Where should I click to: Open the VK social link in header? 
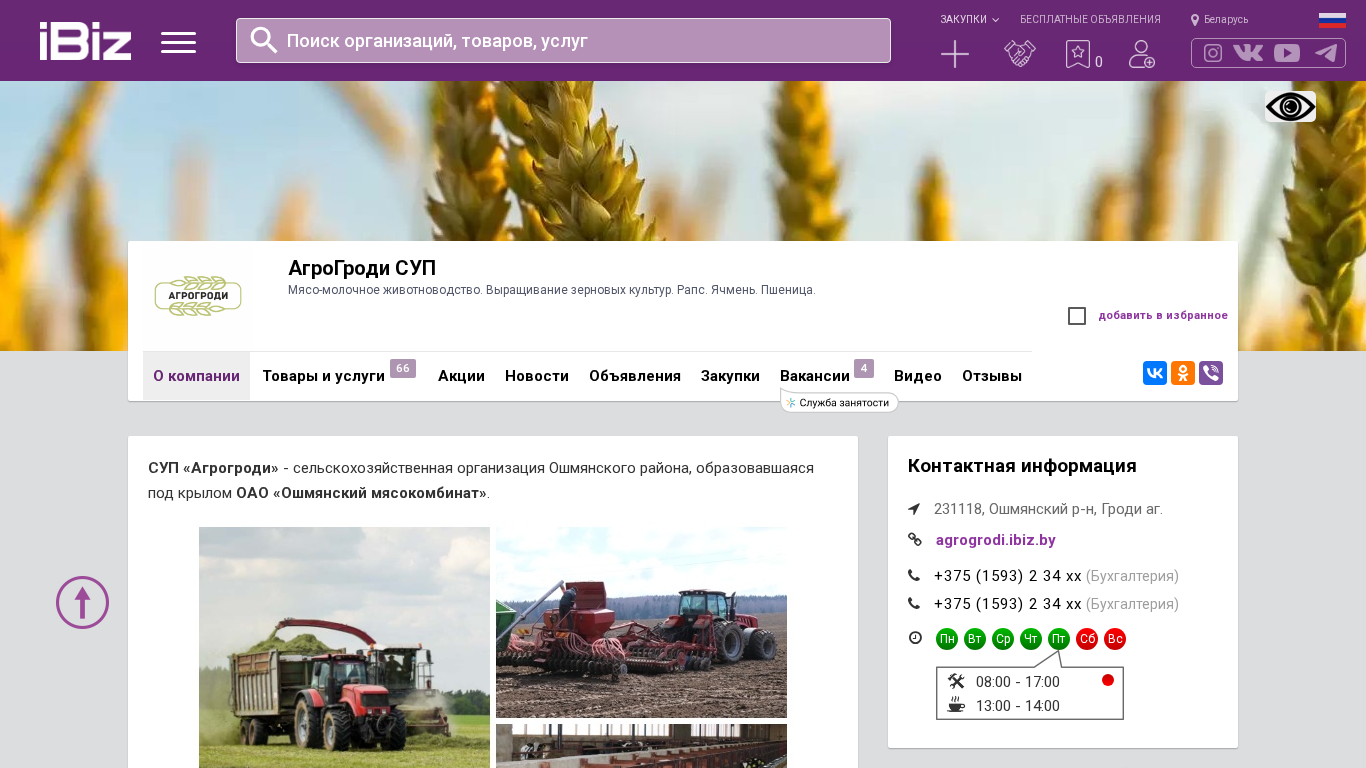coord(1248,53)
